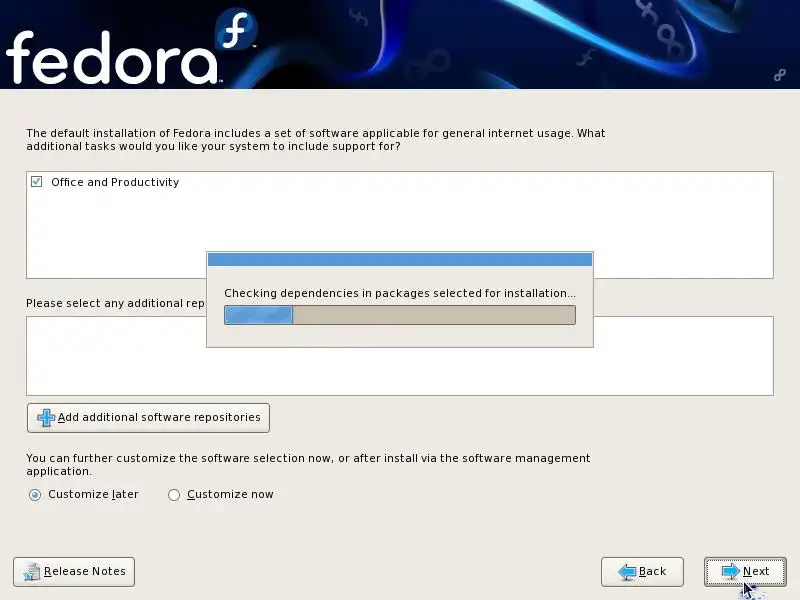The image size is (800, 600).
Task: Click the blue title bar of progress dialog
Action: [400, 260]
